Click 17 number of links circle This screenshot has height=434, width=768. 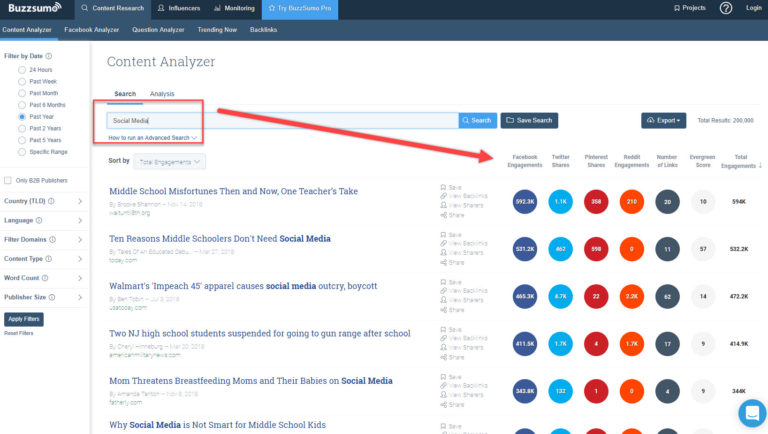667,344
